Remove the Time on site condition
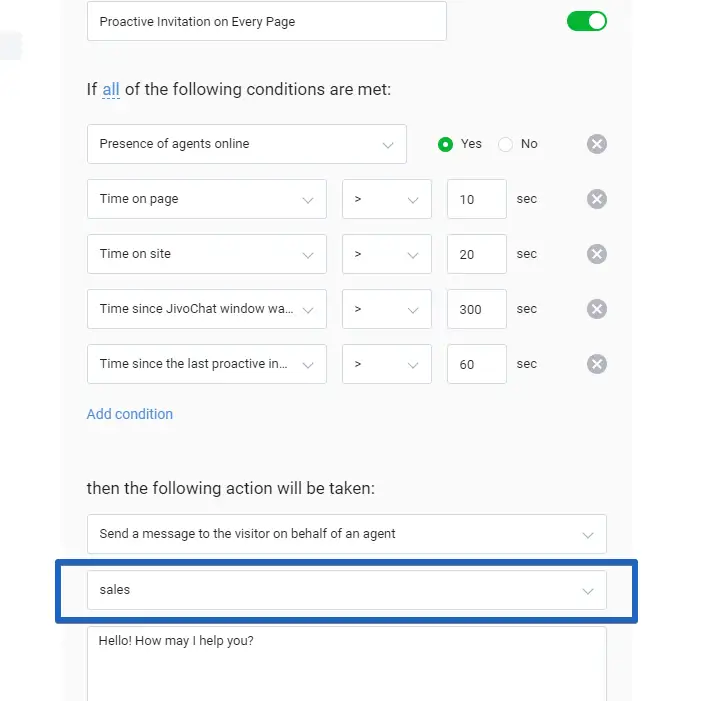Viewport: 713px width, 701px height. pos(596,254)
